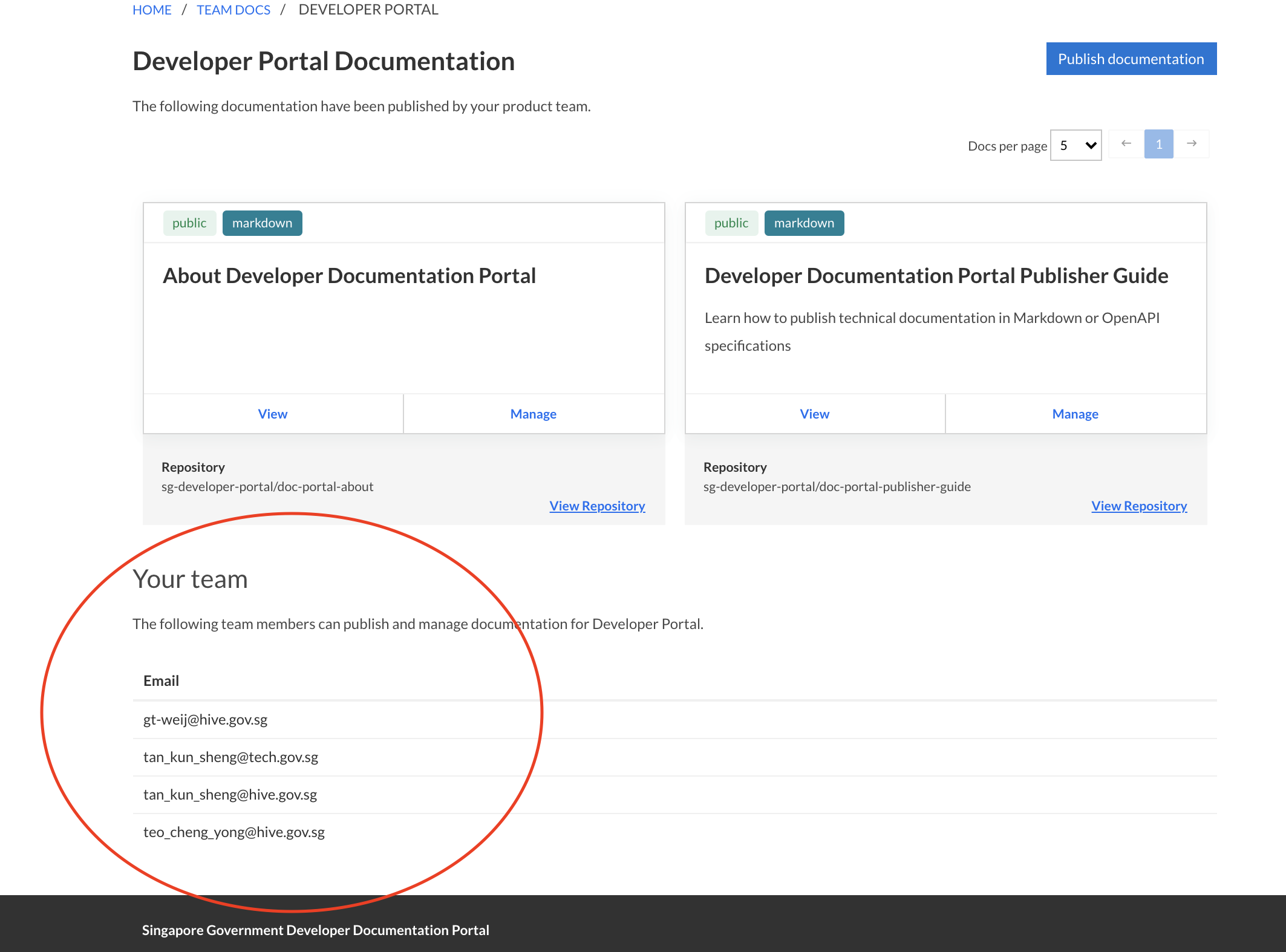Click teo_cheng_yong@hive.gov.sg email row
1286x952 pixels.
pyautogui.click(x=234, y=832)
